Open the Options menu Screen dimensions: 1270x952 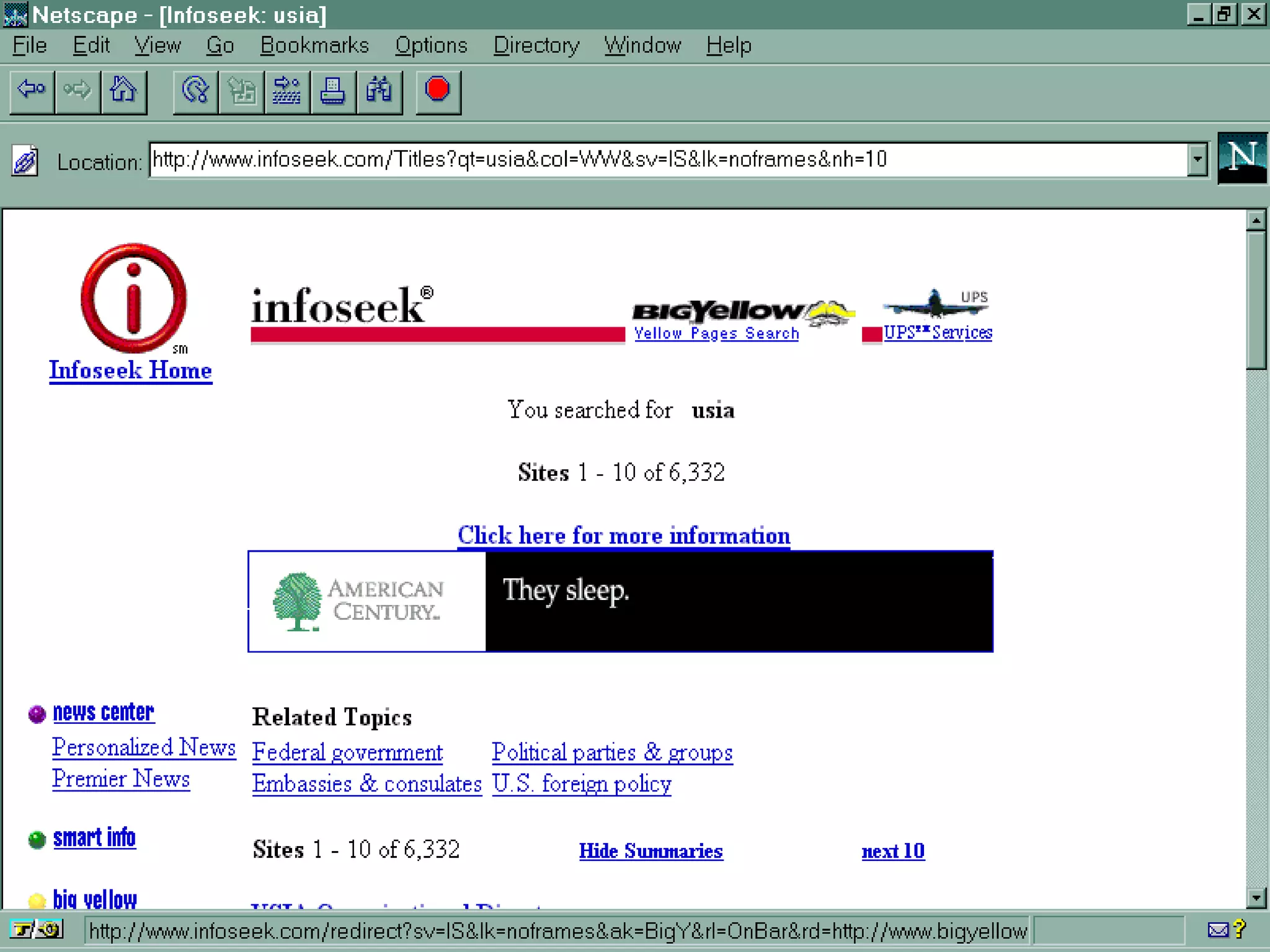pyautogui.click(x=431, y=45)
